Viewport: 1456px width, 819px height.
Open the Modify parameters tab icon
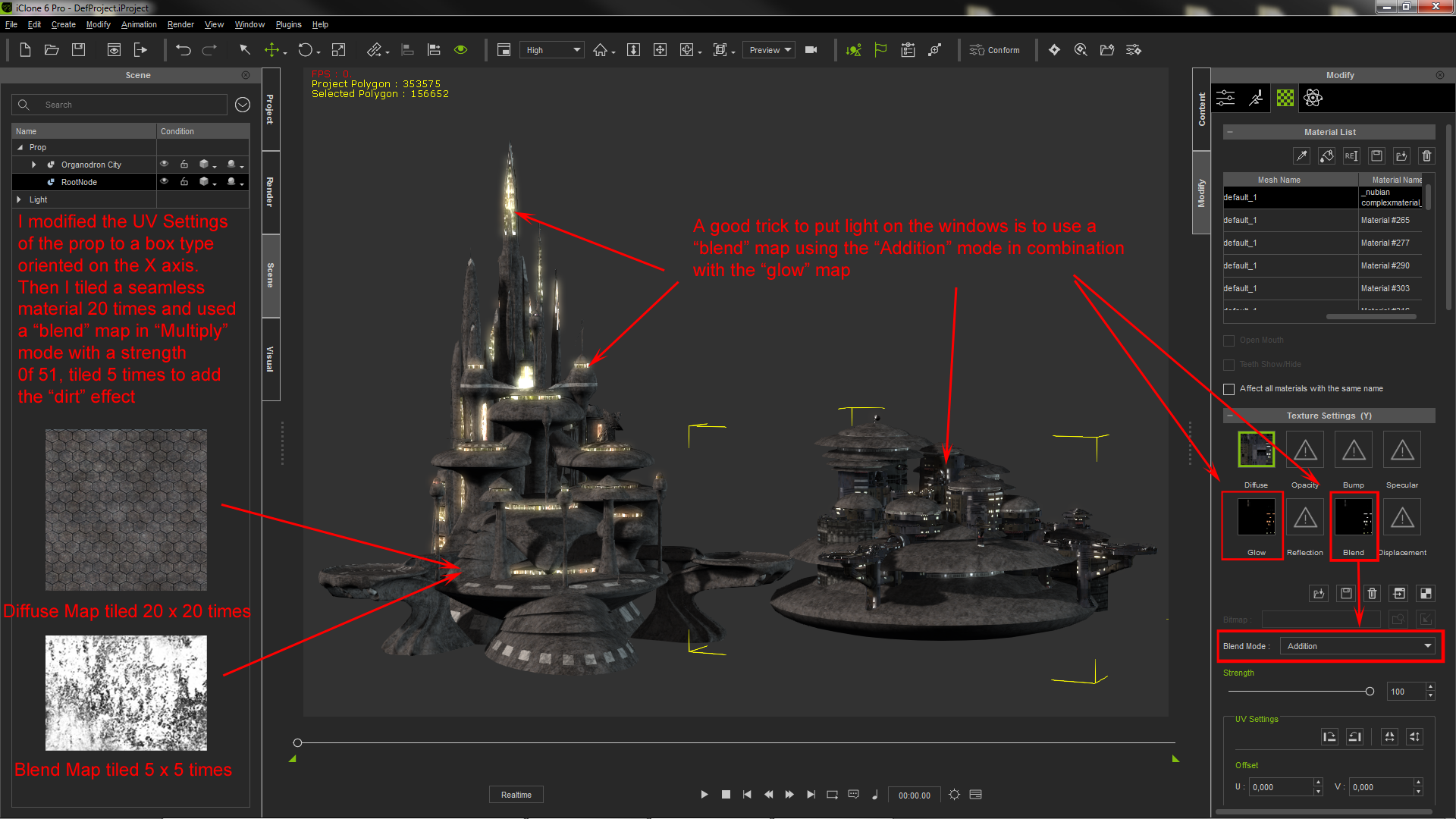(x=1225, y=98)
